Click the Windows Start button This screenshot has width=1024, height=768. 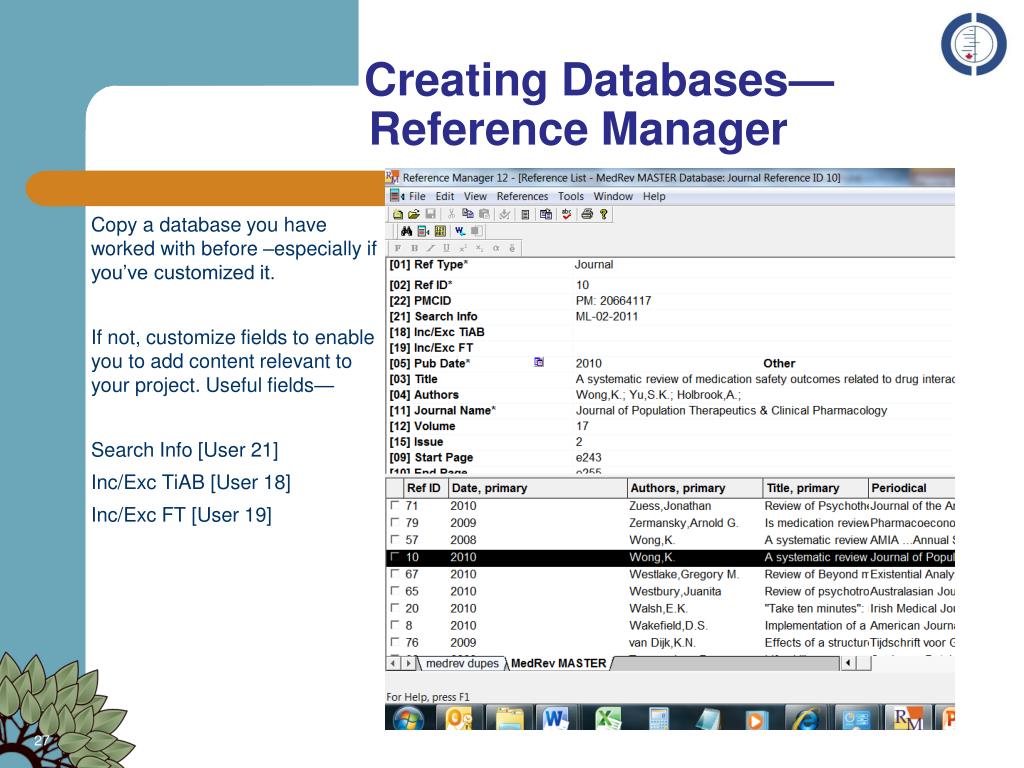[408, 718]
